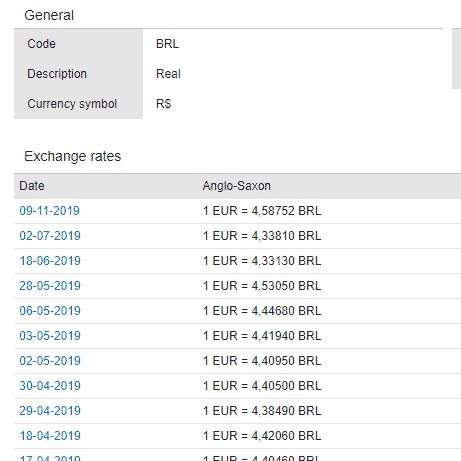Select the rate 1 EUR = 4,53050 BRL
This screenshot has width=461, height=461.
coord(262,286)
